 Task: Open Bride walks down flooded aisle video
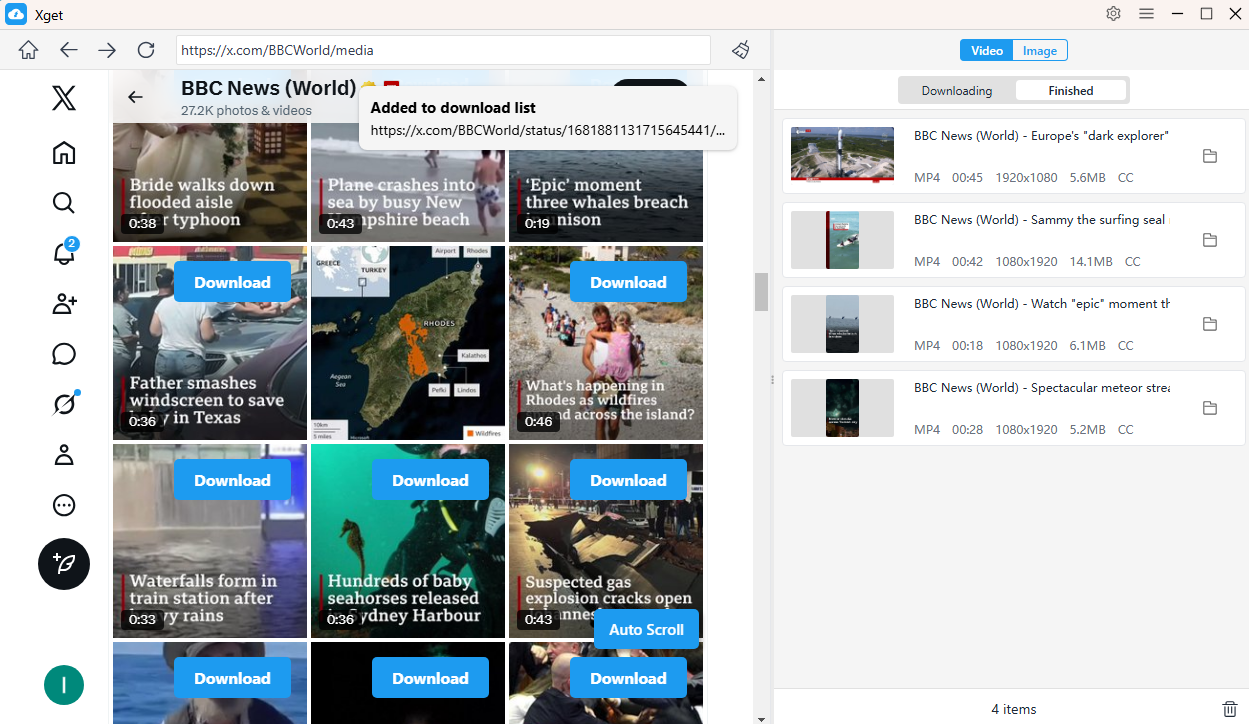click(210, 181)
